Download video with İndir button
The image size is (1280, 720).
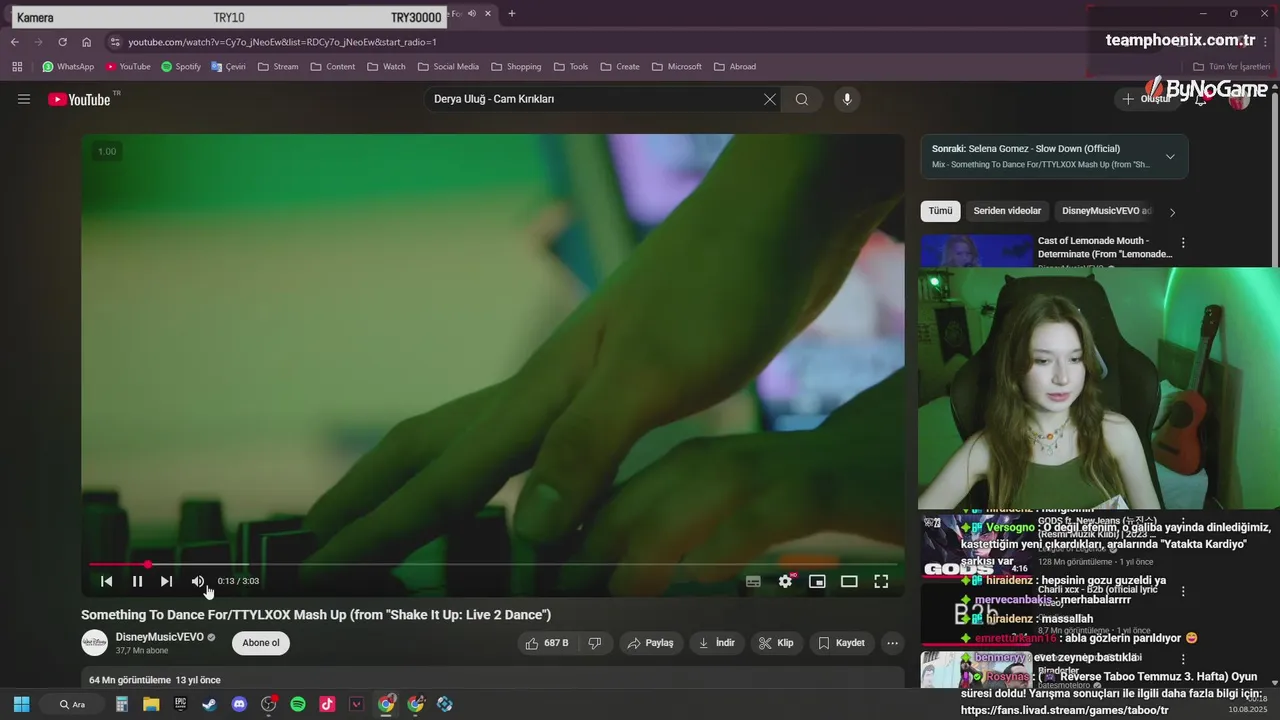point(717,643)
